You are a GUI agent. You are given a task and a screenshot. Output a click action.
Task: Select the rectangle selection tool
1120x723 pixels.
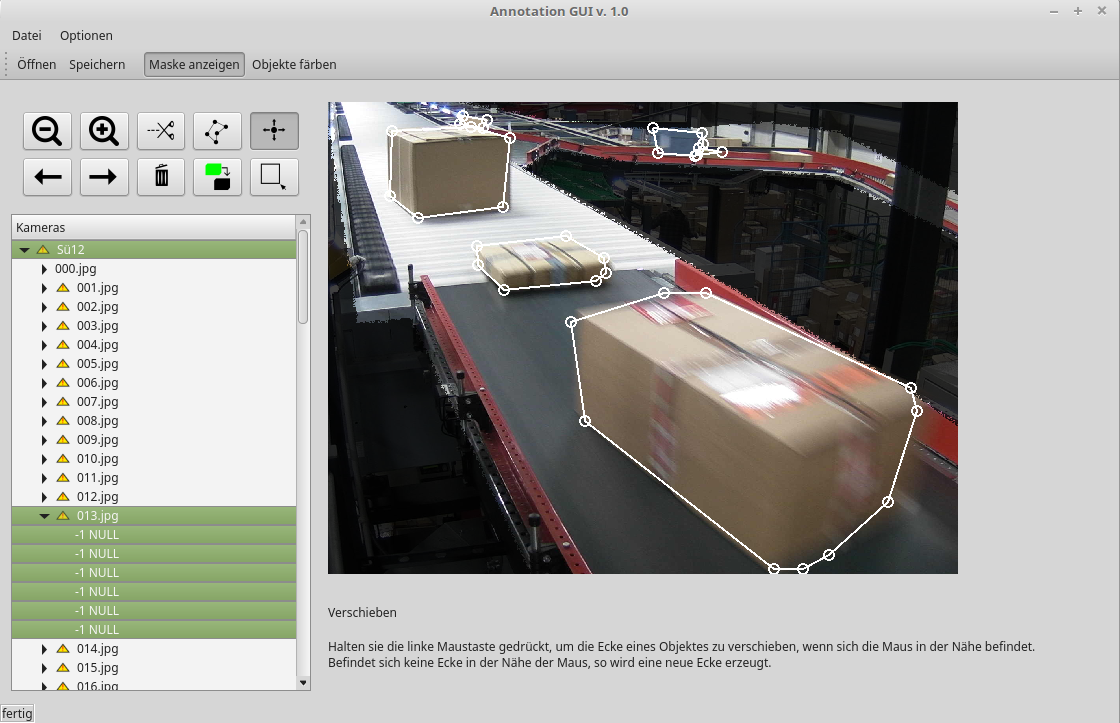pyautogui.click(x=274, y=177)
